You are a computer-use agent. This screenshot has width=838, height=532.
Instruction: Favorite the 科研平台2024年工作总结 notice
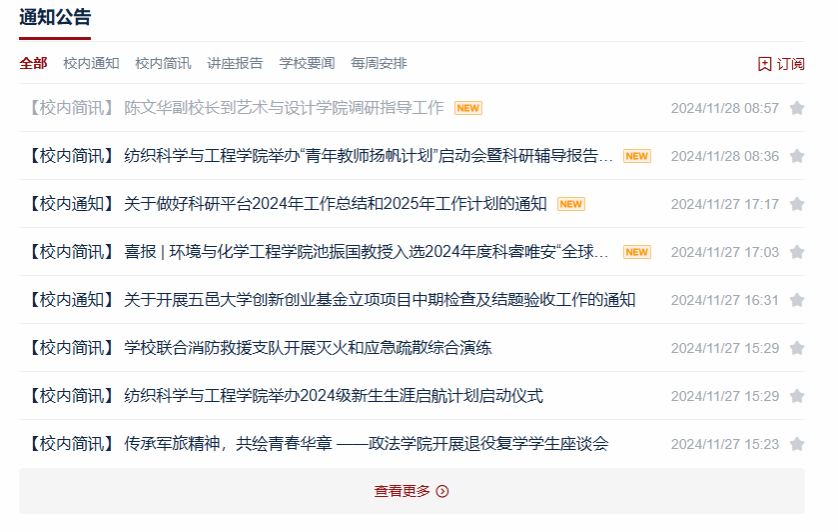click(797, 204)
